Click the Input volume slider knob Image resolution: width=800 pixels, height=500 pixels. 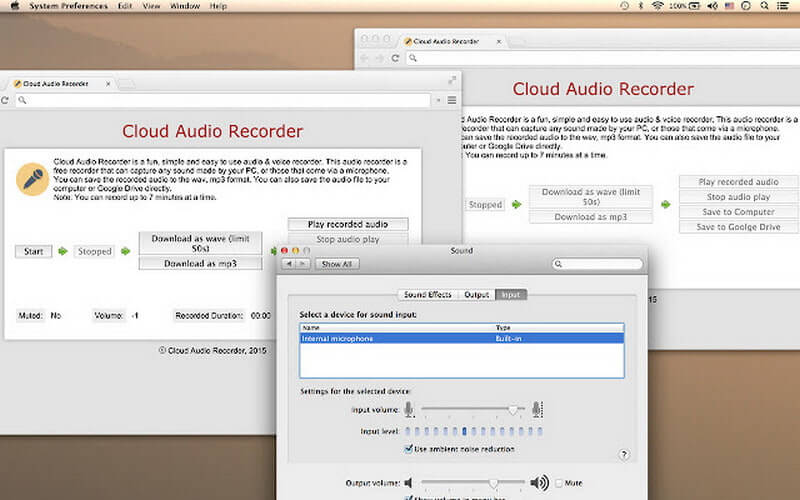coord(514,409)
